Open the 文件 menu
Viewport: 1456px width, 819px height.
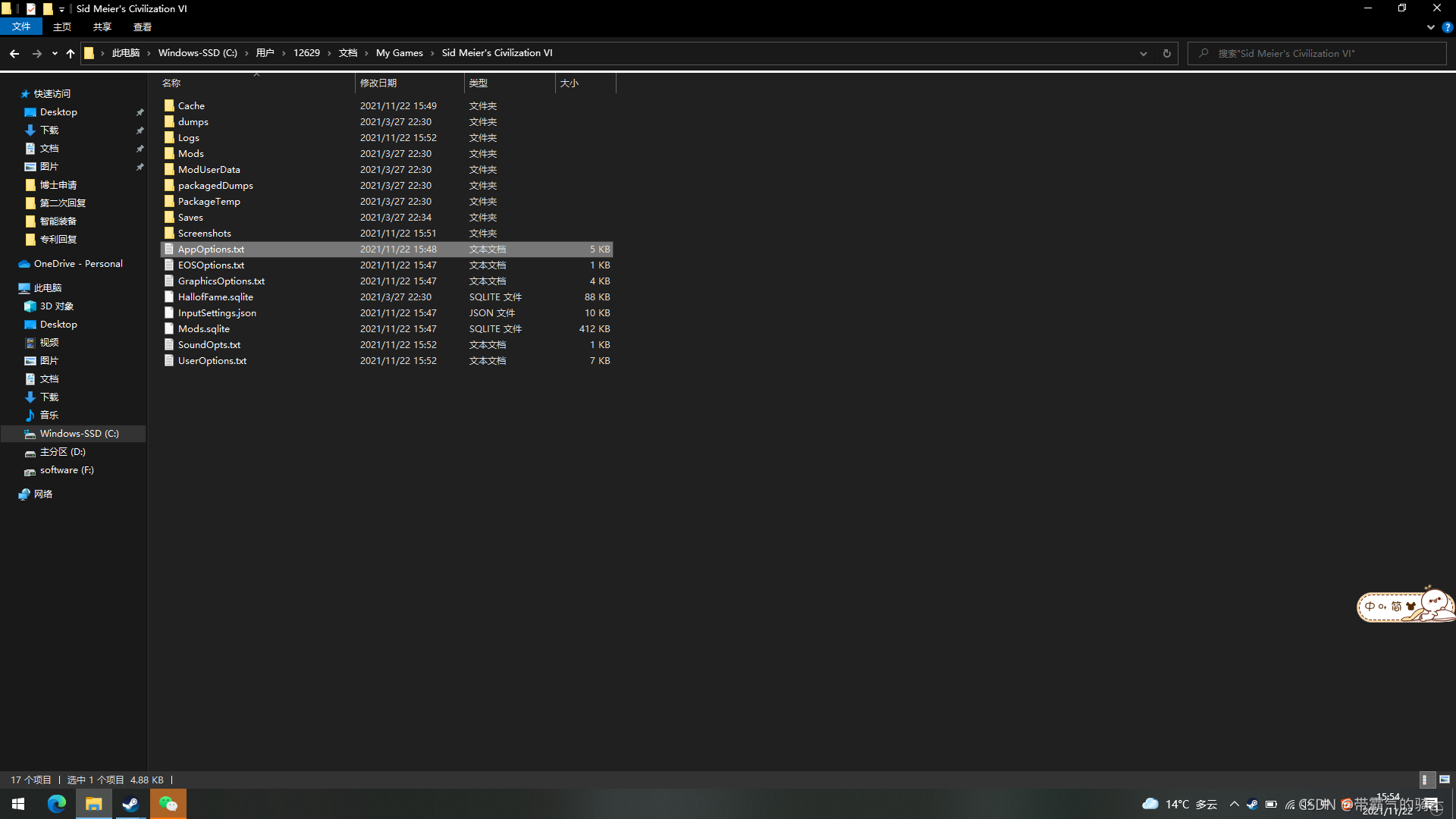(21, 27)
